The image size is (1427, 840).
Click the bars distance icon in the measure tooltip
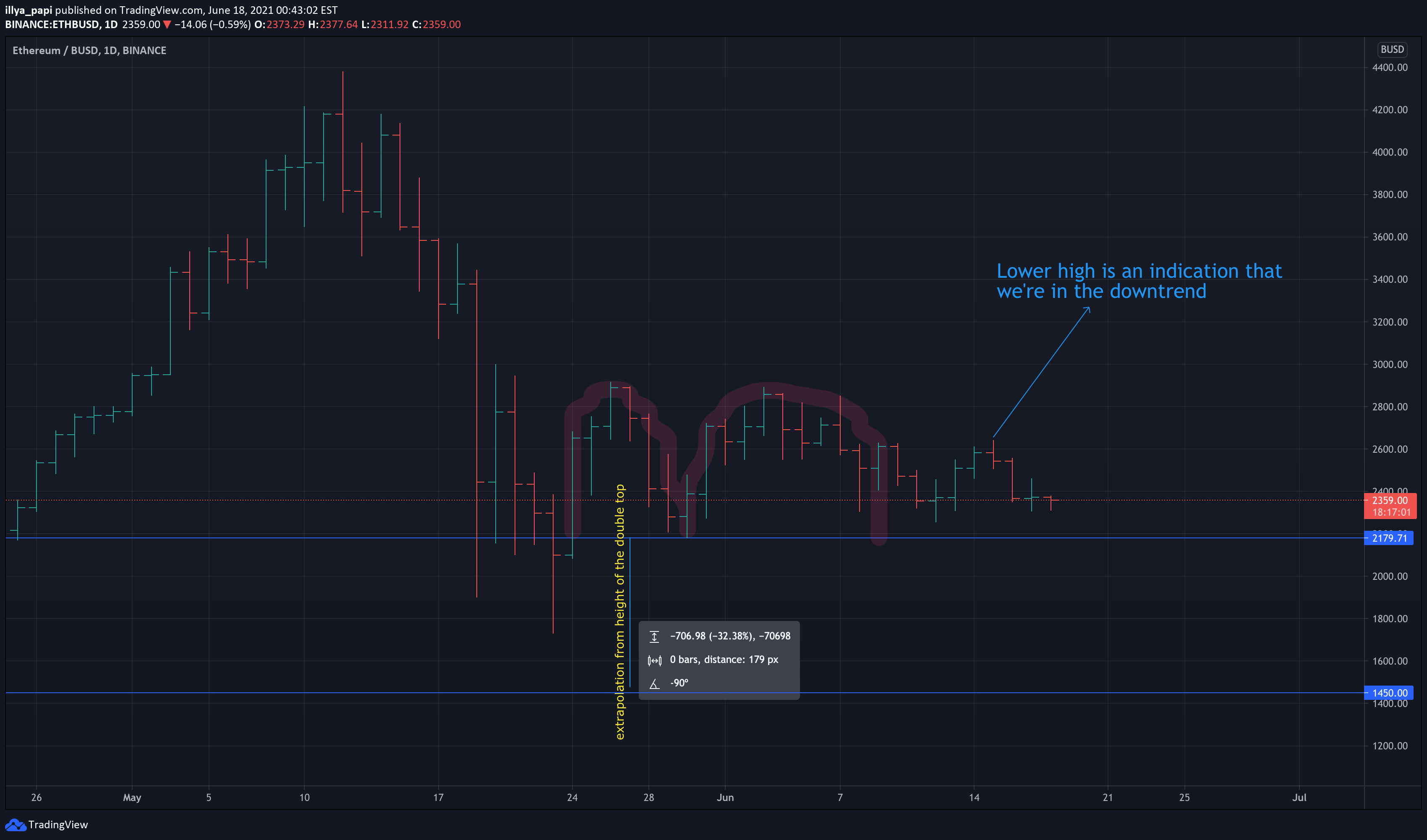[x=654, y=660]
